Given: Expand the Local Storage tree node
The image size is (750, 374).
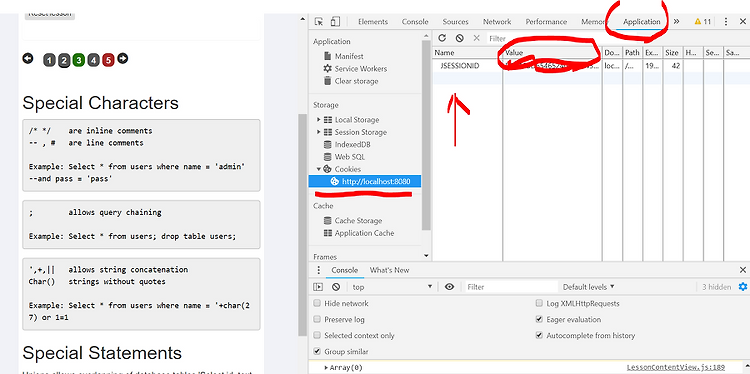Looking at the screenshot, I should click(x=319, y=119).
